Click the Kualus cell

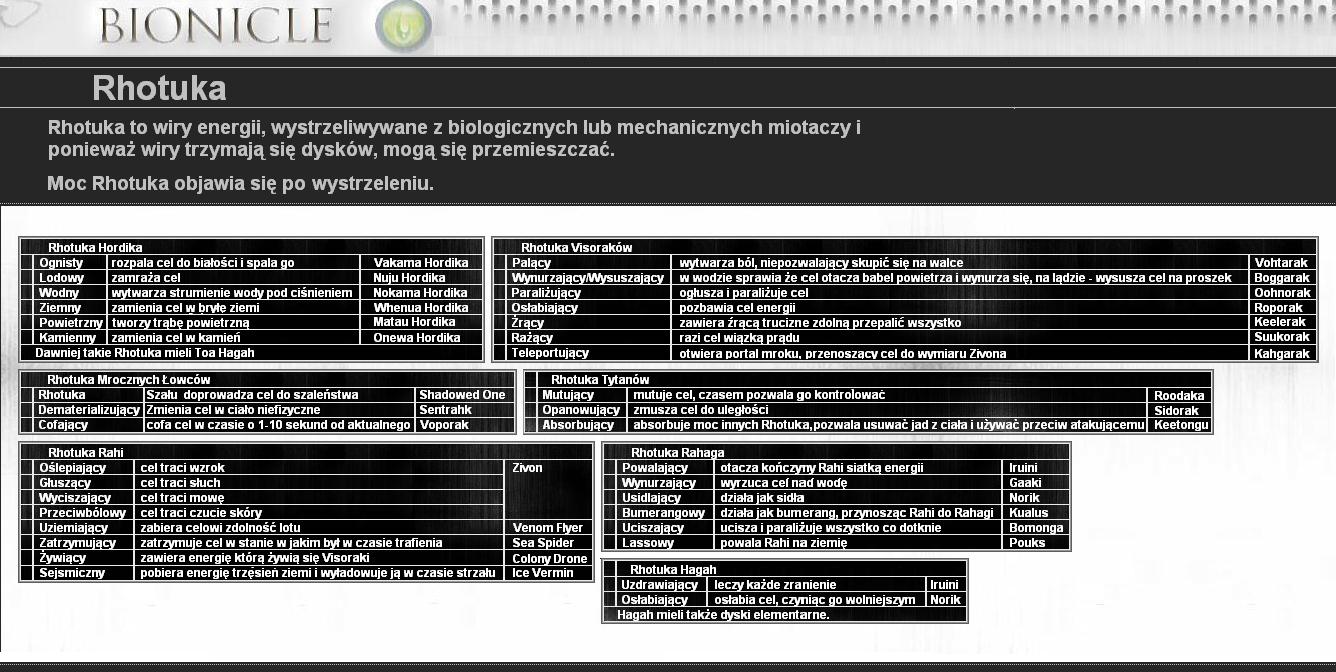click(x=1035, y=513)
